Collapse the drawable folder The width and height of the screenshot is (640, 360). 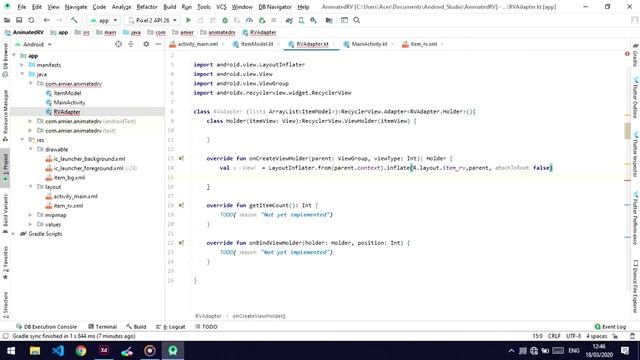point(30,149)
